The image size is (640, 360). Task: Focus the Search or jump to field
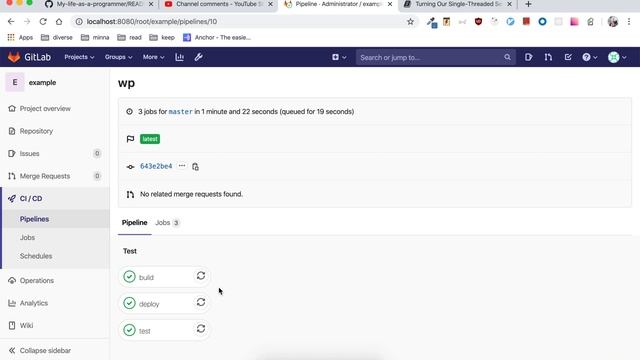pos(436,58)
